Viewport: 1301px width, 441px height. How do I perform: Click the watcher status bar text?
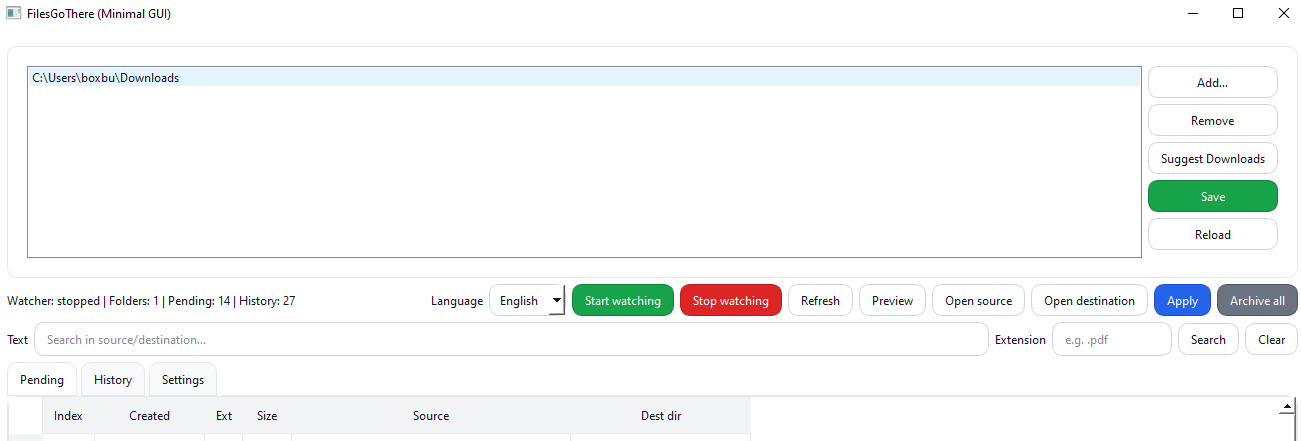[x=151, y=300]
